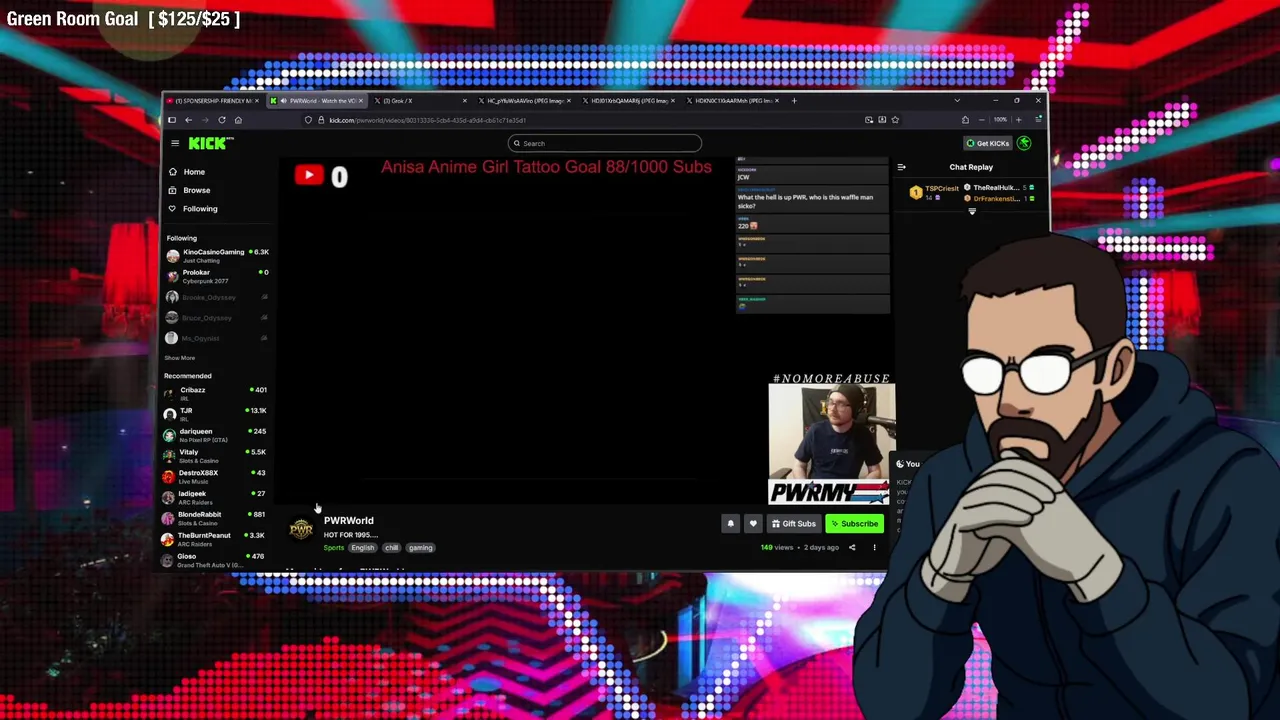
Task: Click TSPCriesIt in chat leaderboard
Action: (935, 192)
